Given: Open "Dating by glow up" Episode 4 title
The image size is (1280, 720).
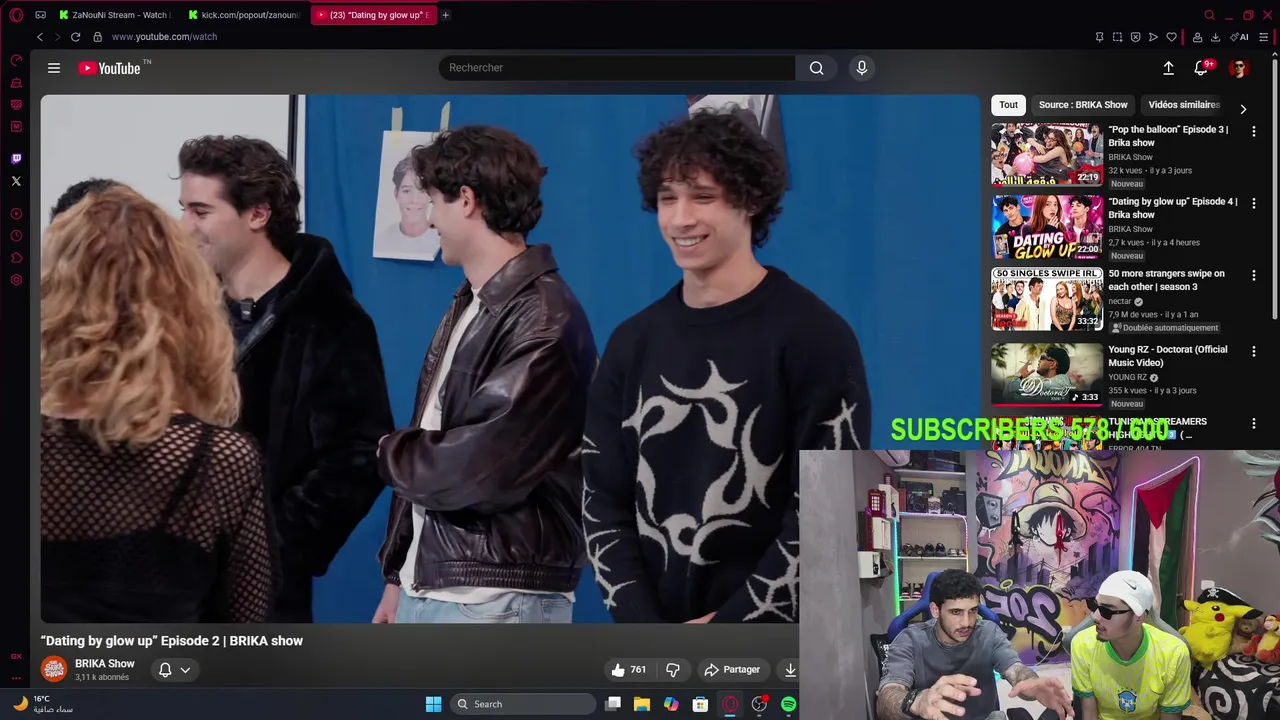Looking at the screenshot, I should click(x=1173, y=208).
